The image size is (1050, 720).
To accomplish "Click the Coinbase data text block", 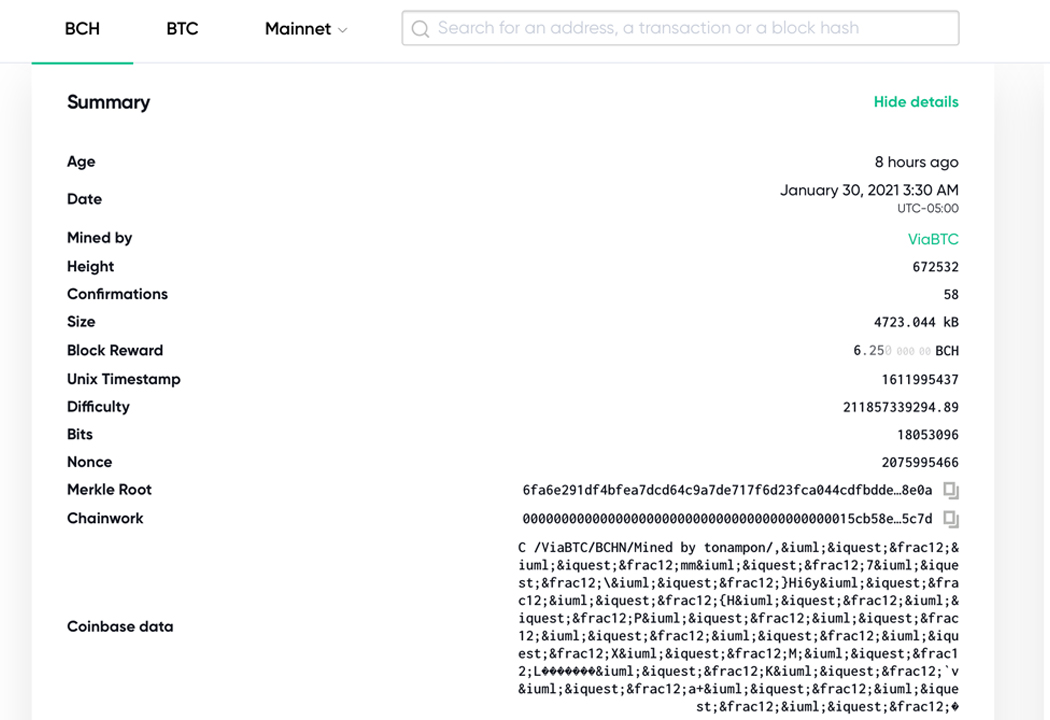I will (738, 627).
